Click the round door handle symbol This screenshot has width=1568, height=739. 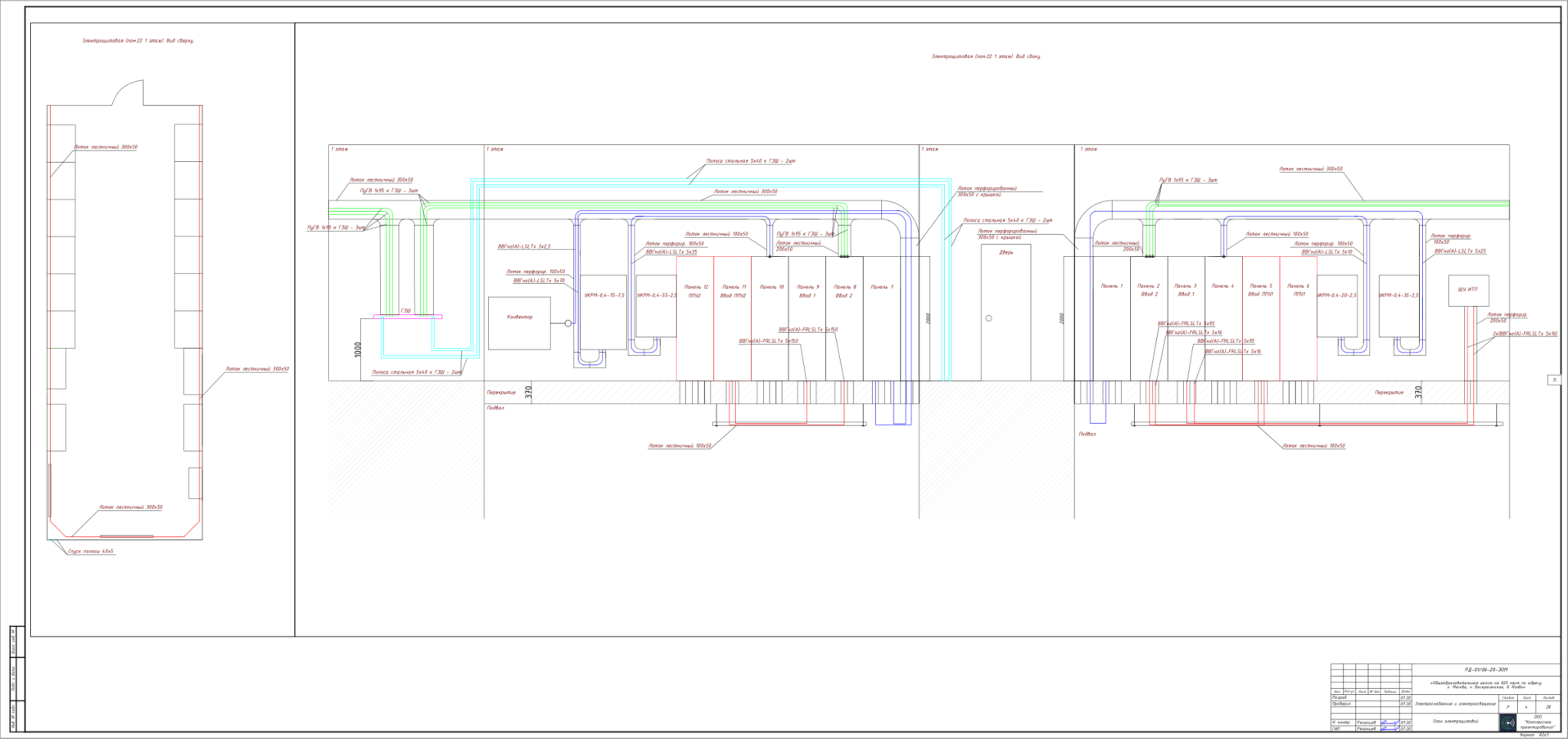988,318
